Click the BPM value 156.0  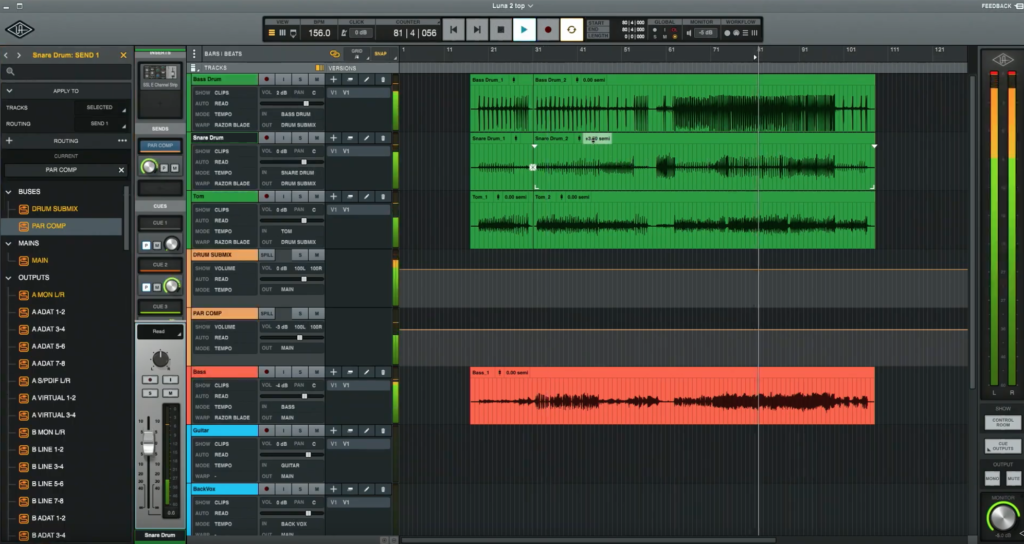point(319,33)
